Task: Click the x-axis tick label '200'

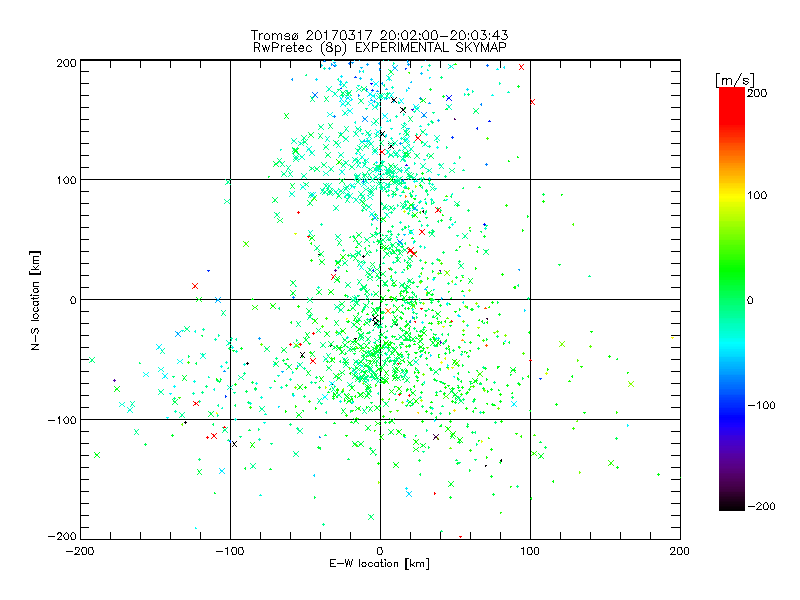Action: tap(680, 551)
